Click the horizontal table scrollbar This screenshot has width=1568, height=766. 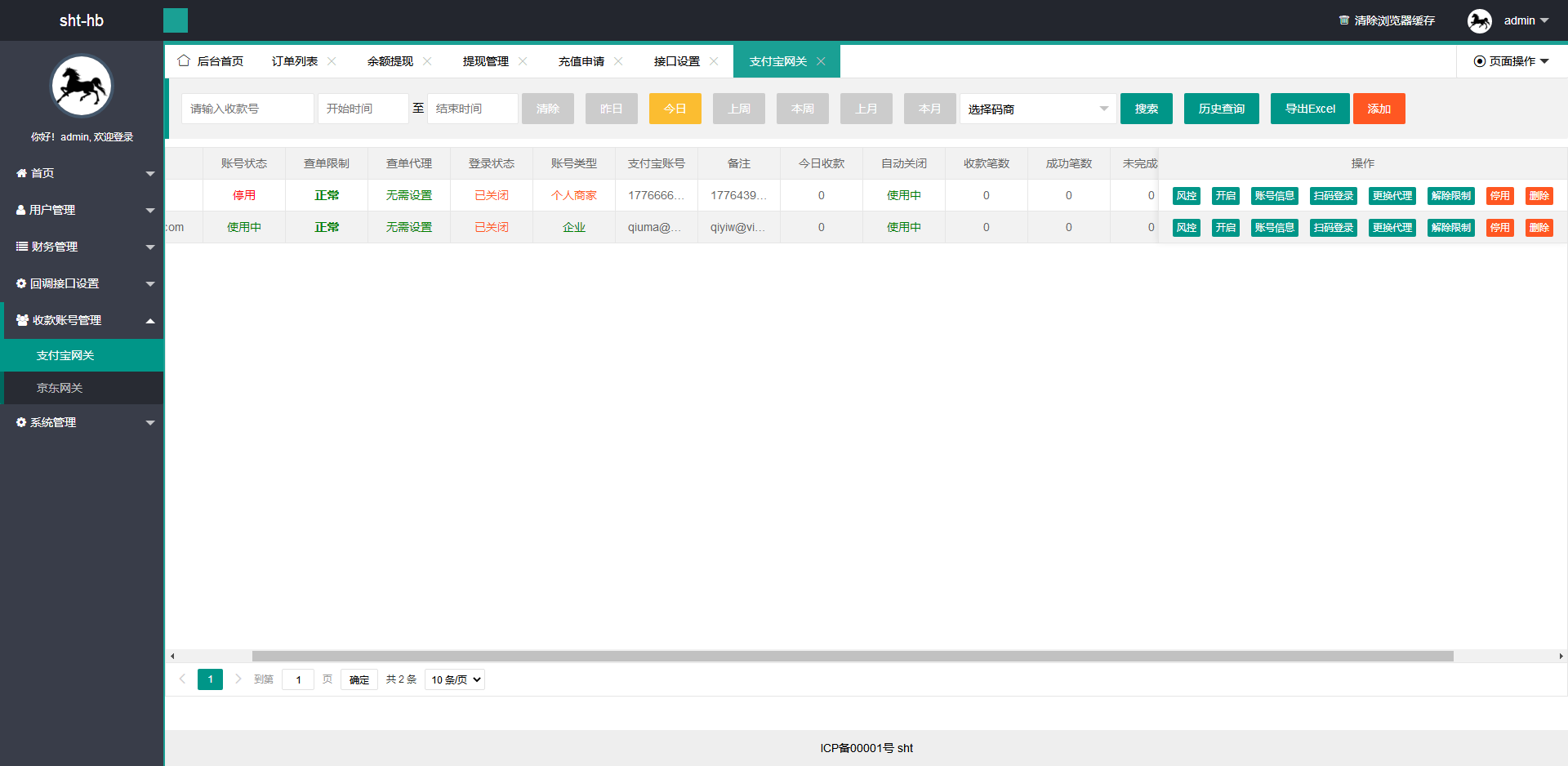click(852, 656)
